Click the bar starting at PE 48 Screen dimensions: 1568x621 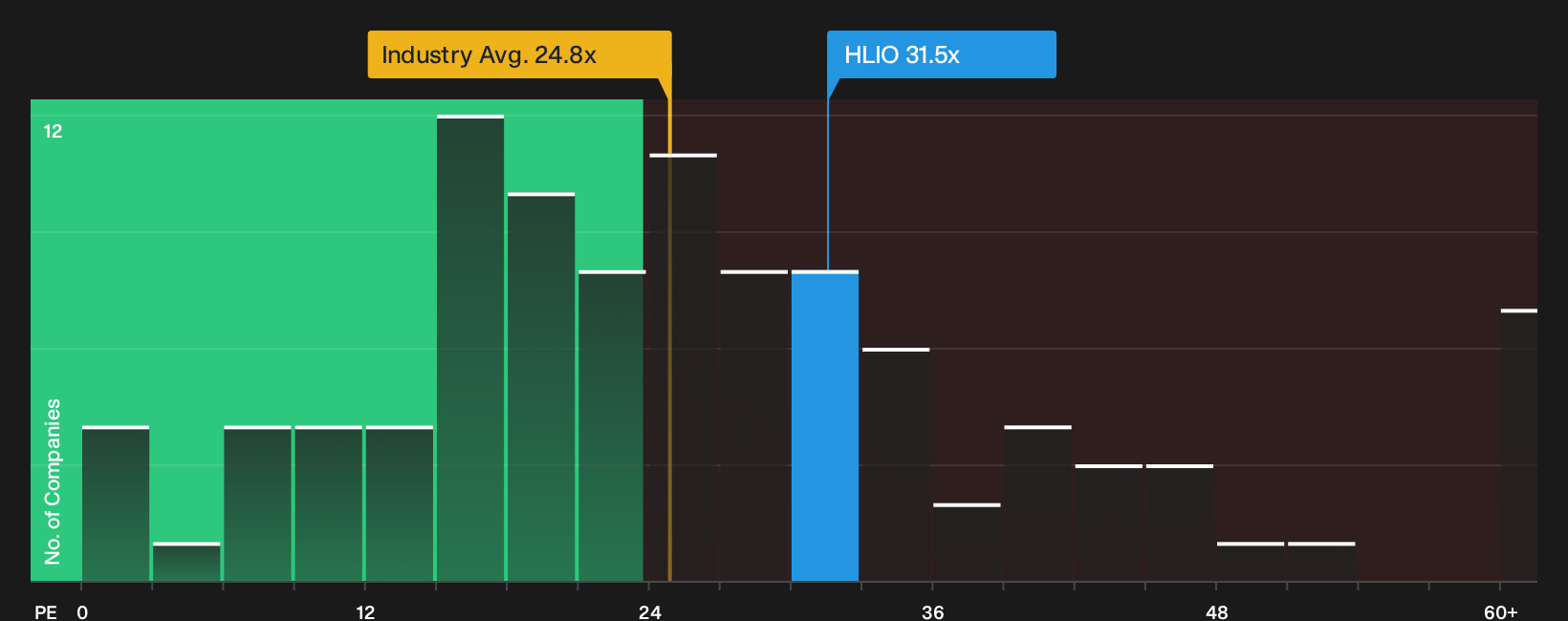1251,562
